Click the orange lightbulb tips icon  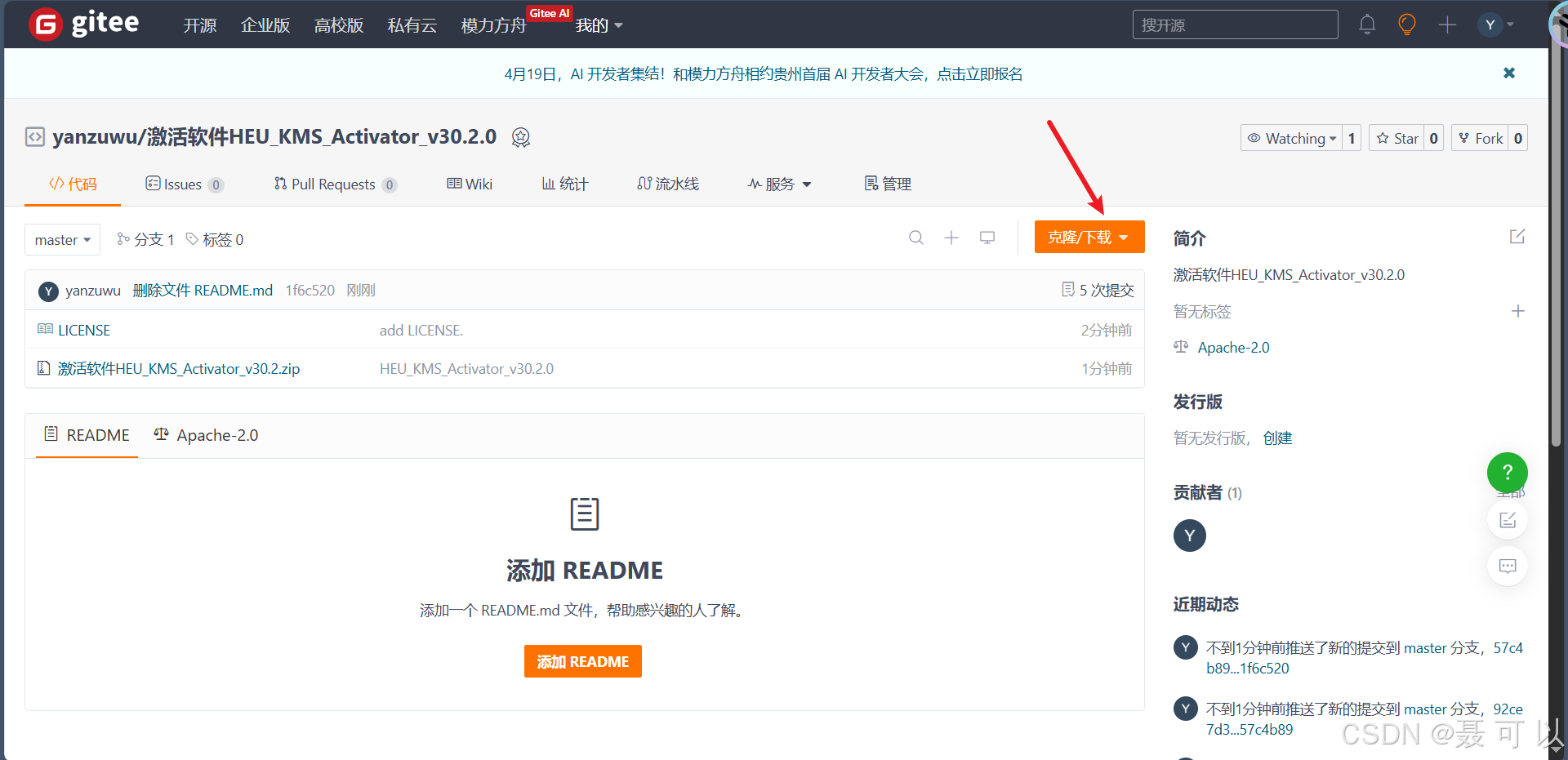pyautogui.click(x=1407, y=24)
